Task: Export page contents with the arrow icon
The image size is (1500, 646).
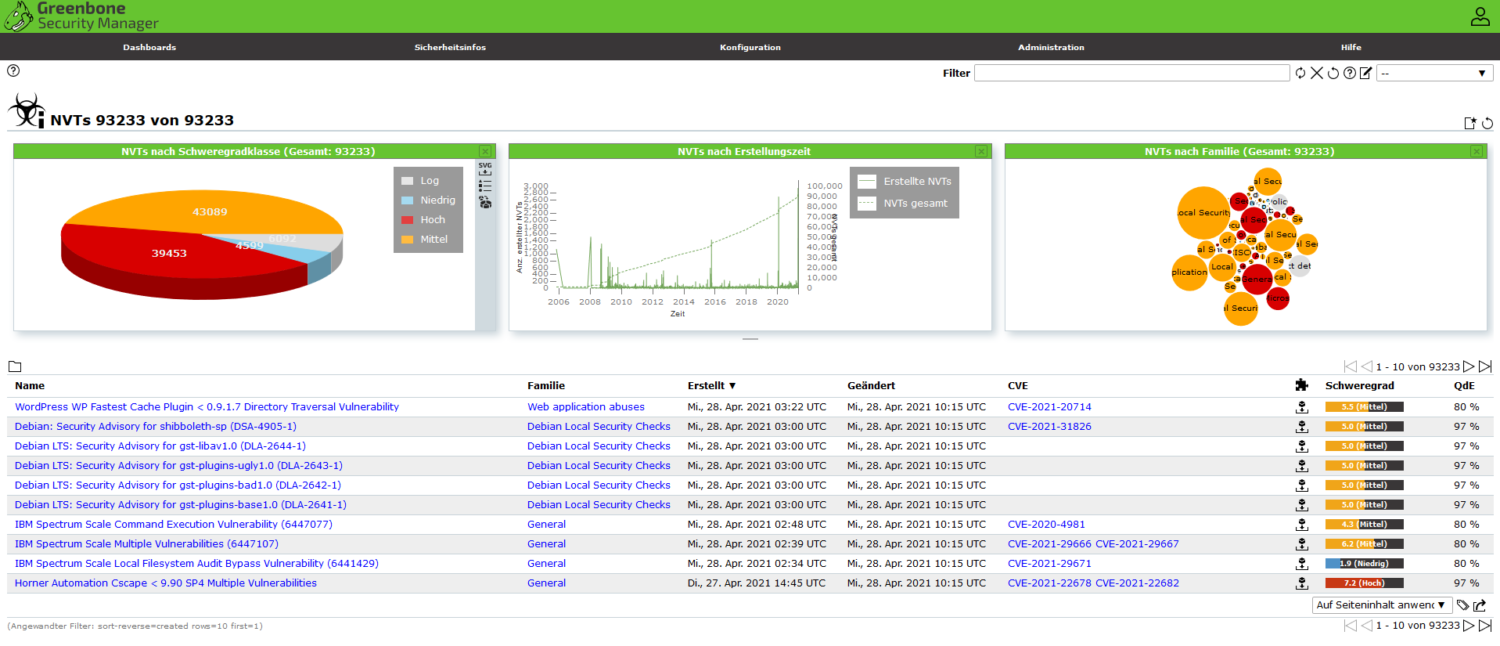Action: (x=1480, y=604)
